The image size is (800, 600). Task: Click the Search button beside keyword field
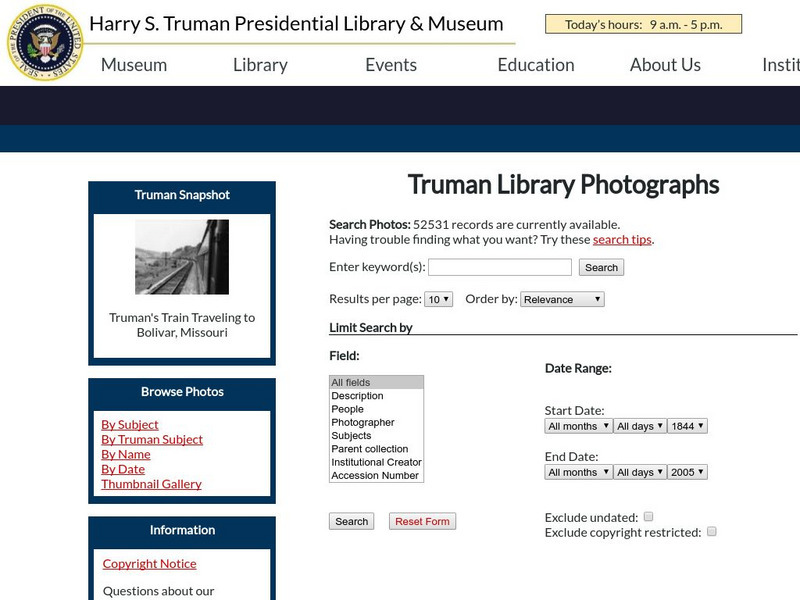pos(601,267)
